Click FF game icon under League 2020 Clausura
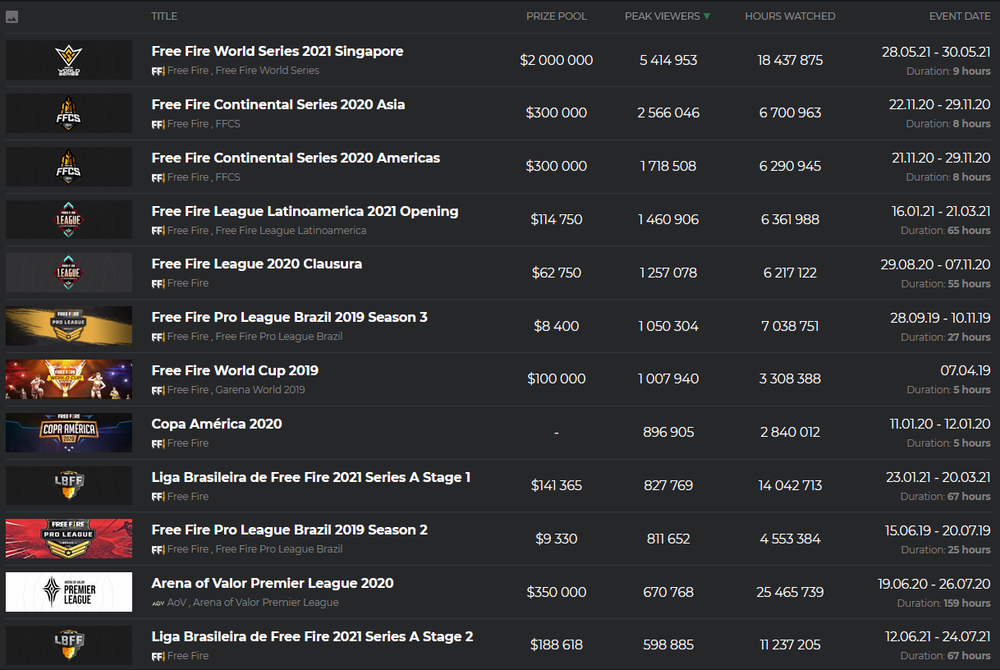Image resolution: width=1000 pixels, height=670 pixels. pos(158,284)
